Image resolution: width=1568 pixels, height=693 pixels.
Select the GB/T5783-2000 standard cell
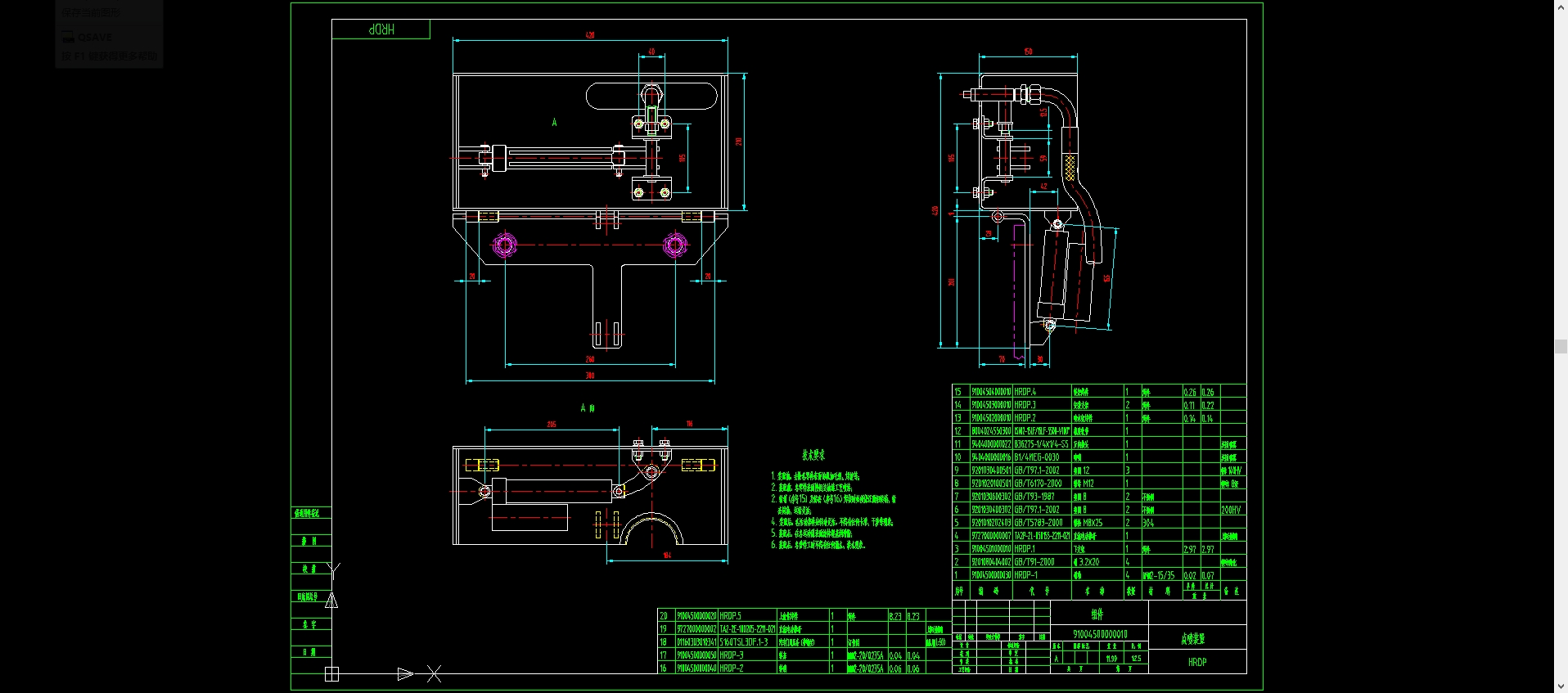pyautogui.click(x=1039, y=523)
